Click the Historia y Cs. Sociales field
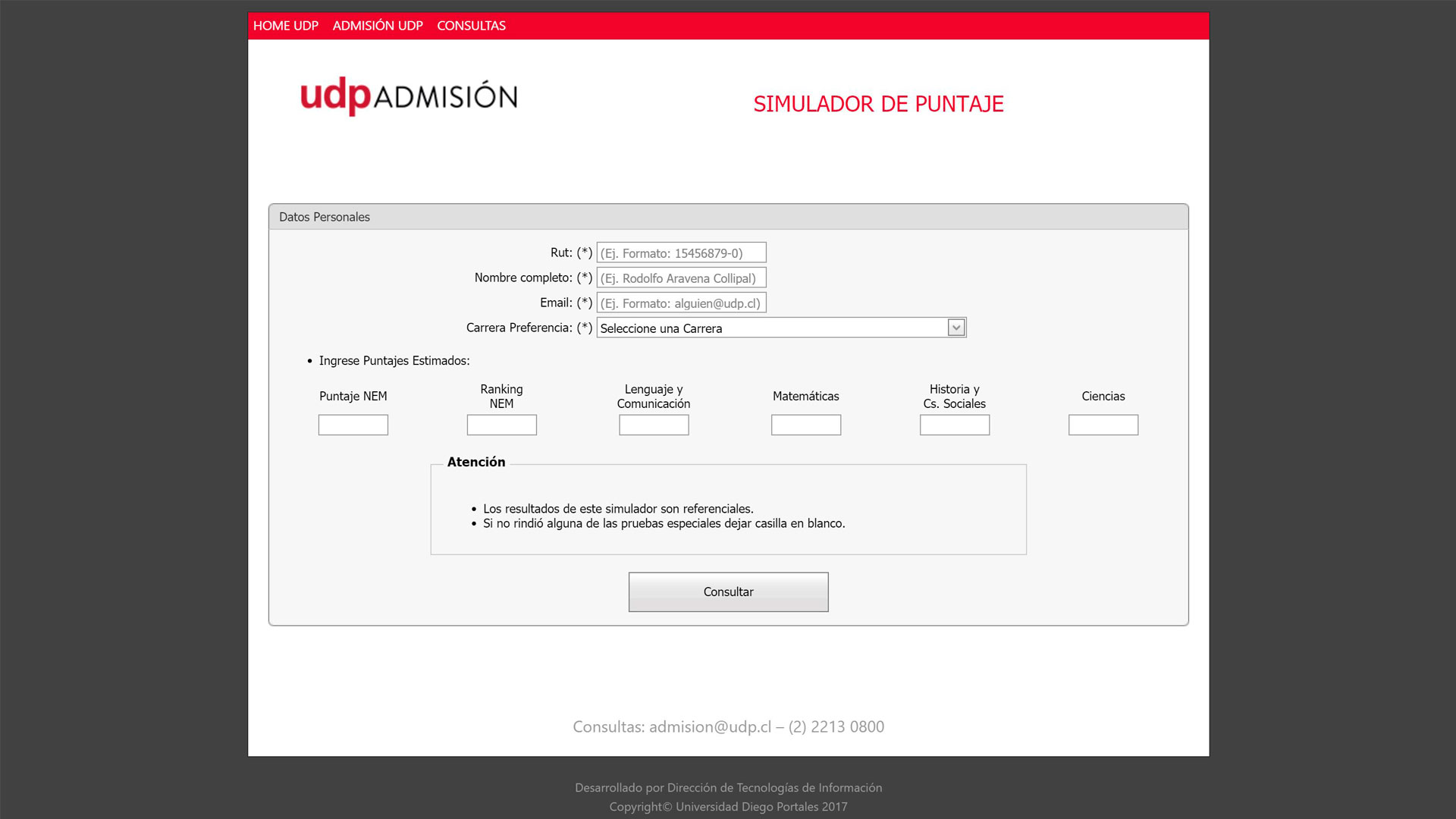The image size is (1456, 819). (955, 425)
